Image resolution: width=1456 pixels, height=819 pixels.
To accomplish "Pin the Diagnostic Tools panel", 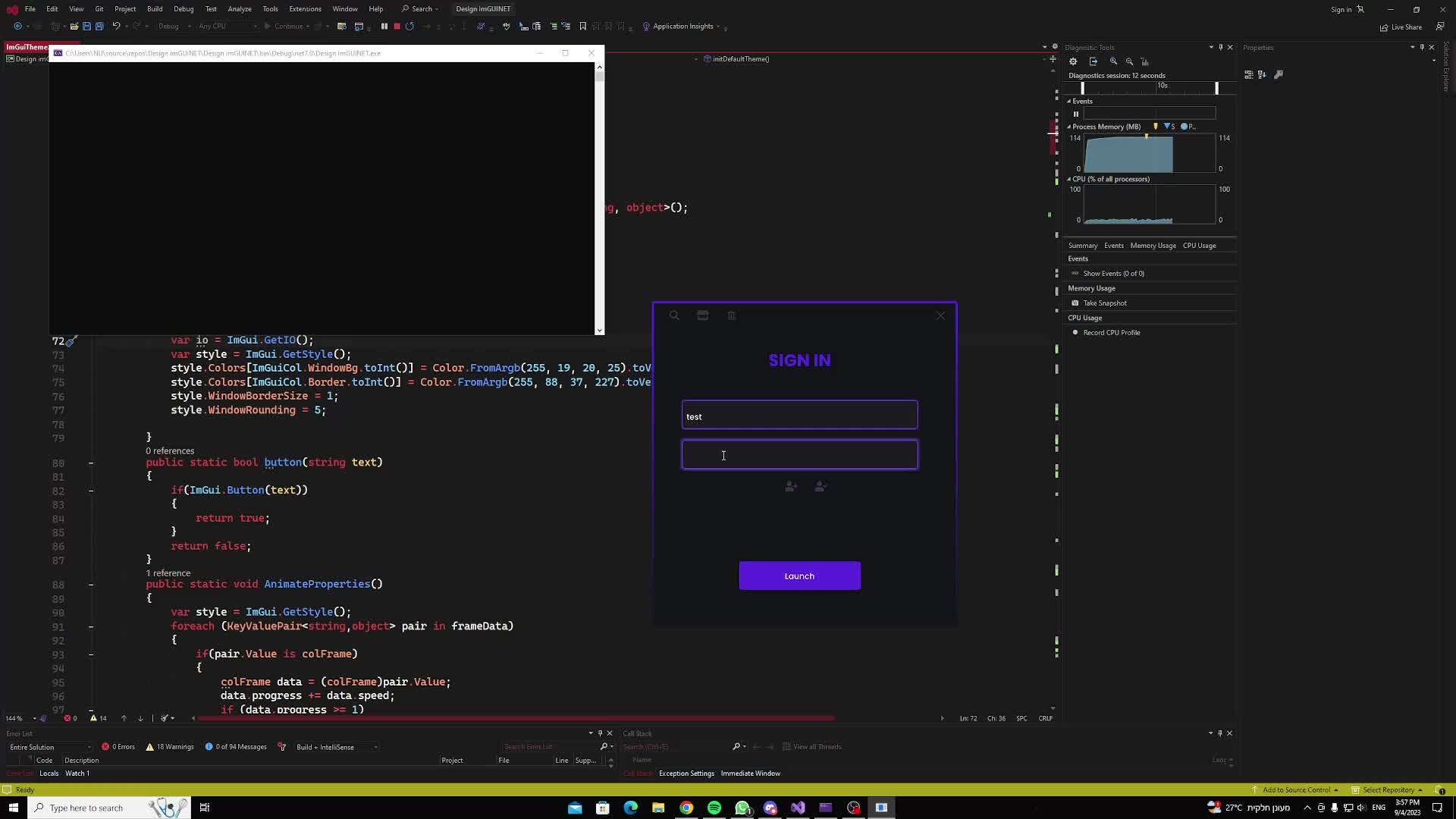I will click(x=1219, y=47).
